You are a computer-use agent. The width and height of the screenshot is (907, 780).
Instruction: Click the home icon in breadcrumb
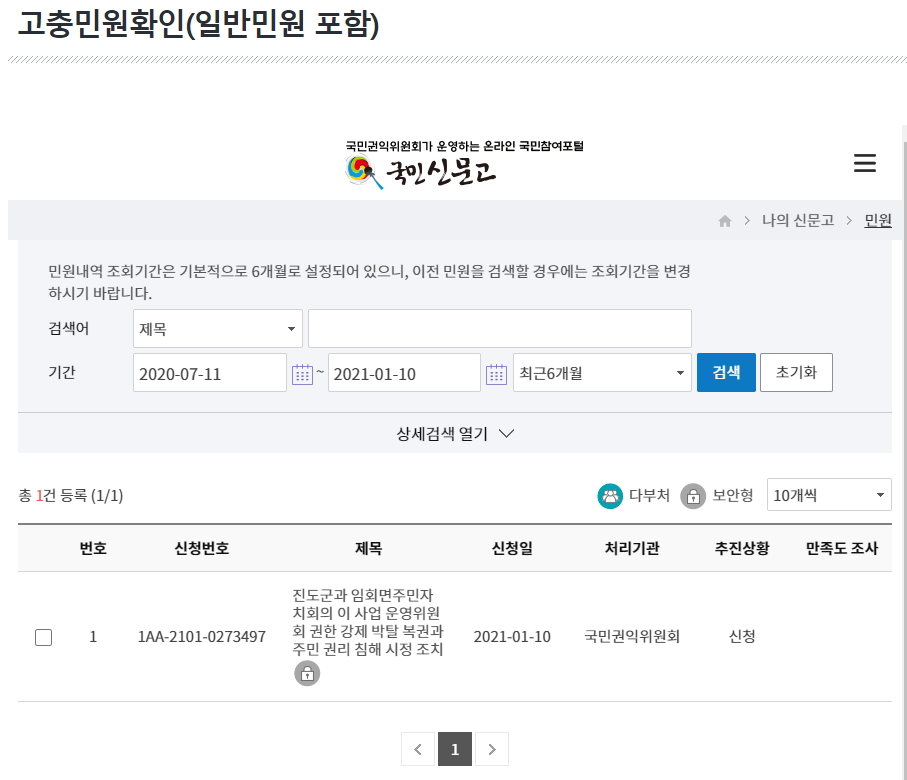(725, 221)
